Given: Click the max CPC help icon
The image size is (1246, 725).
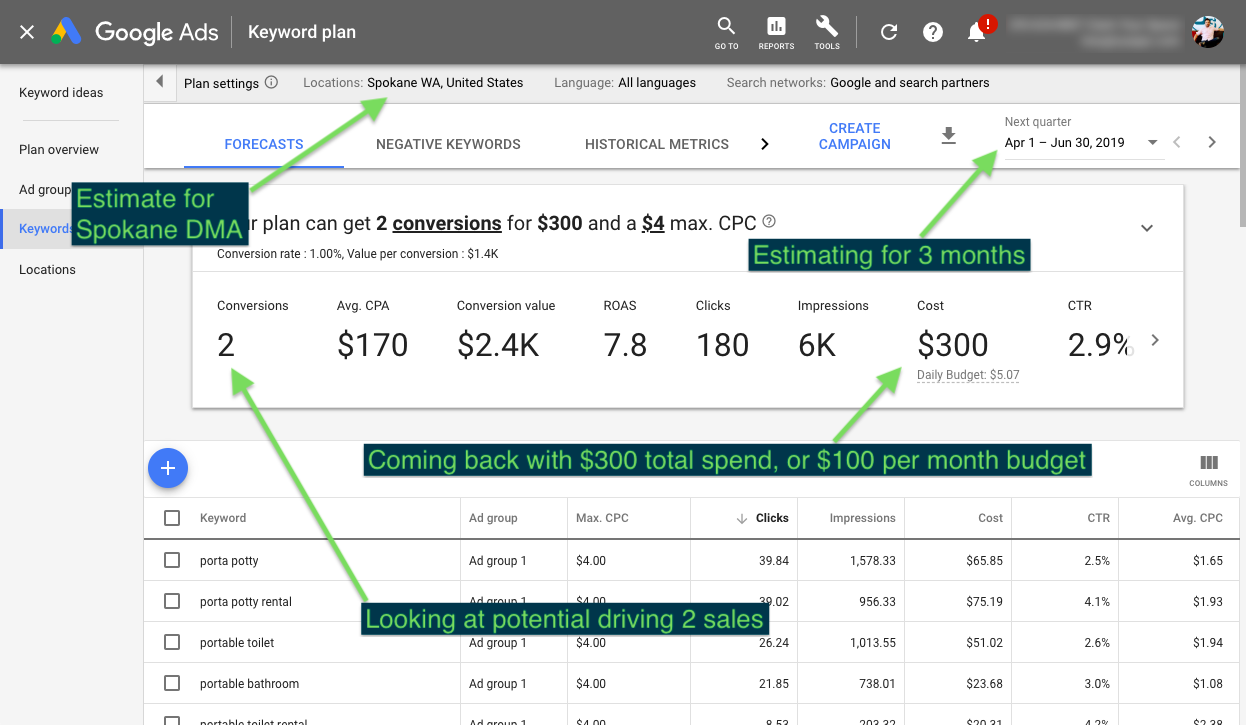Looking at the screenshot, I should point(769,222).
